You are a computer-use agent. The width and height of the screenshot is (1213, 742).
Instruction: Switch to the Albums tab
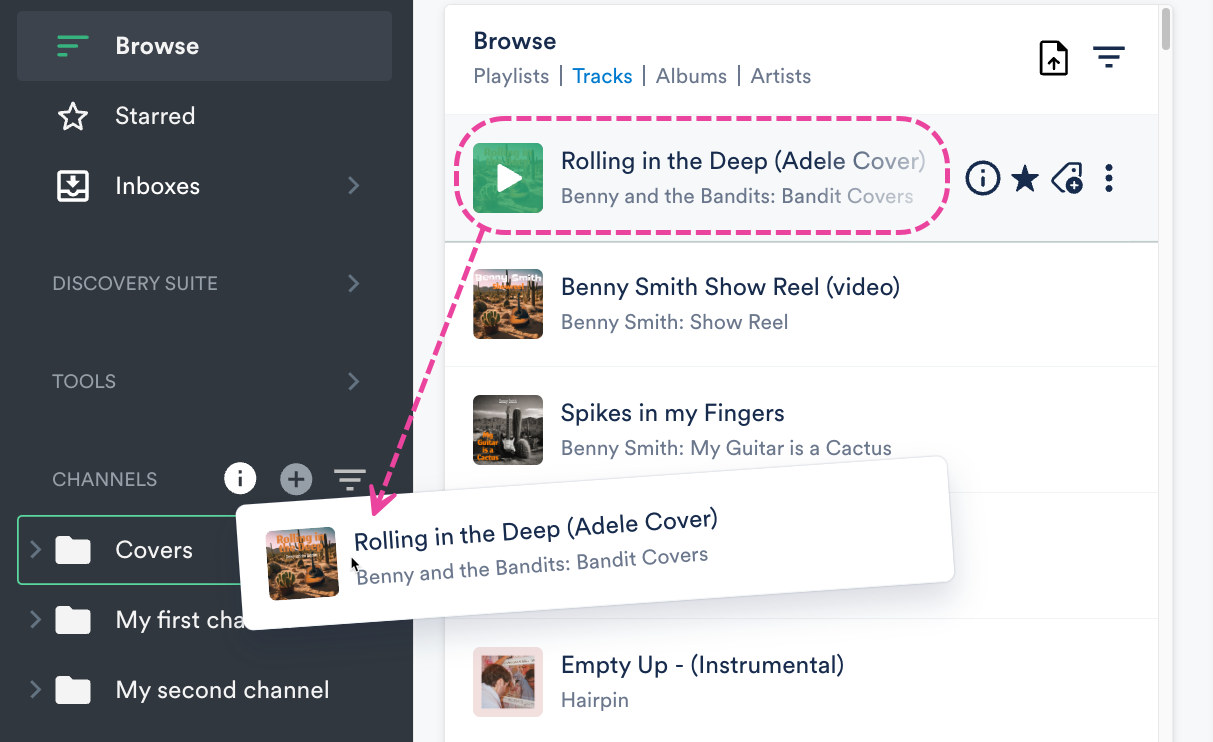[x=691, y=76]
